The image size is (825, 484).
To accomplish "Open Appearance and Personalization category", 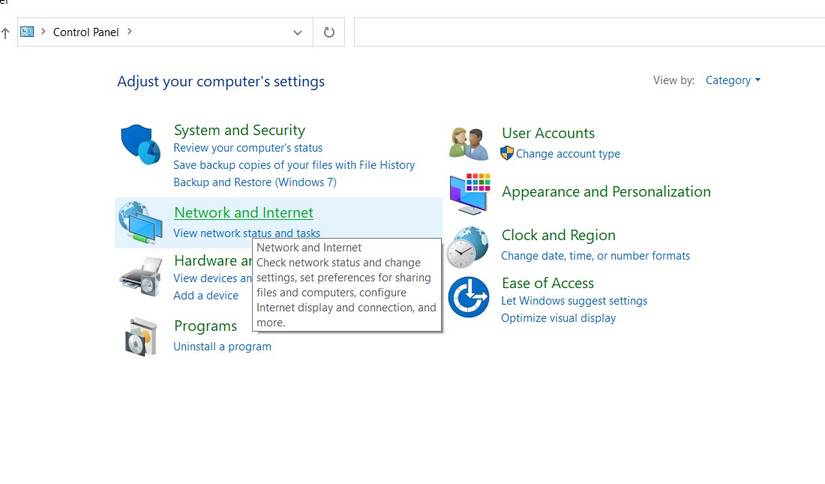I will (606, 191).
